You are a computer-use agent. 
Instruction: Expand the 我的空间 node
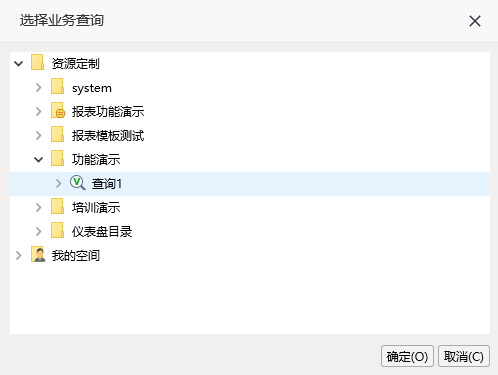point(19,255)
